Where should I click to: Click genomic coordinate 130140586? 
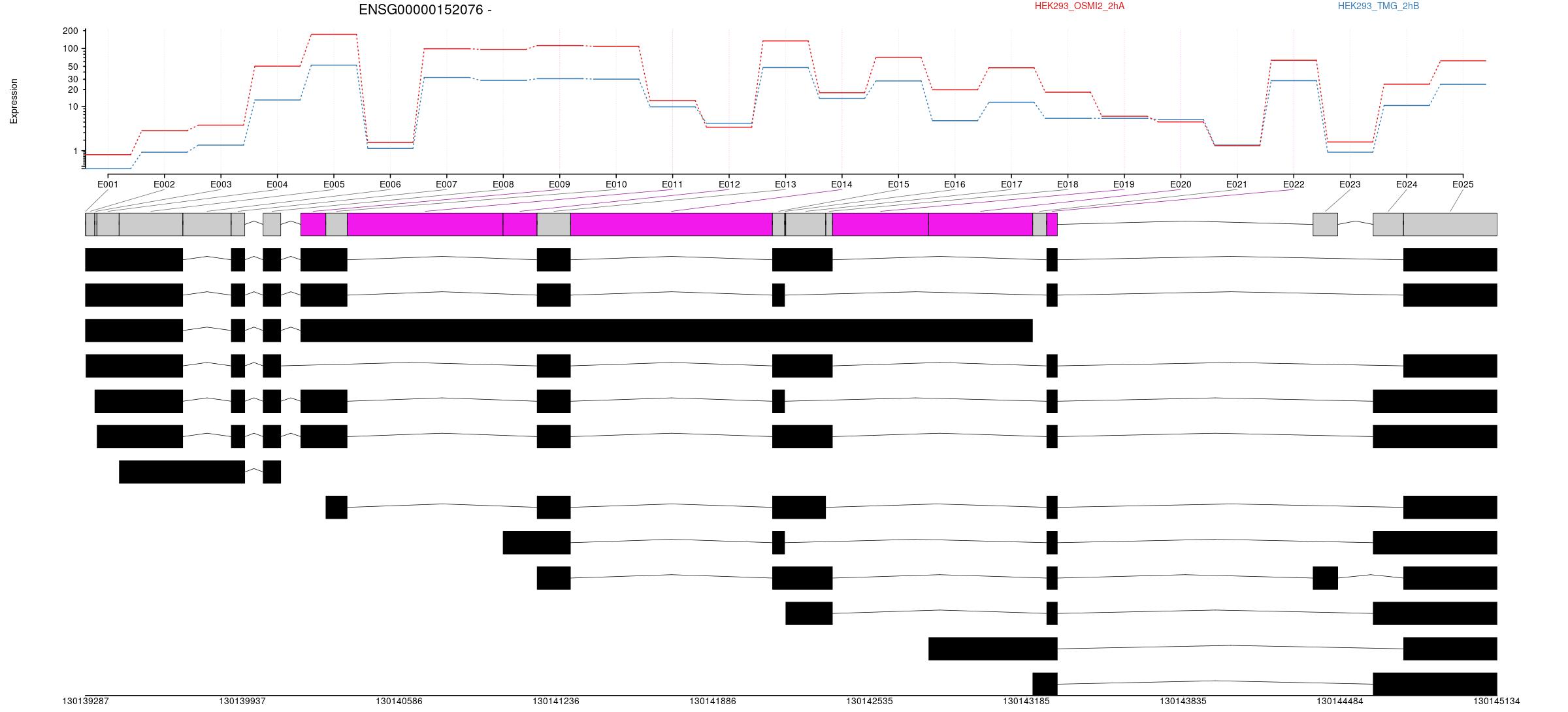pyautogui.click(x=399, y=701)
